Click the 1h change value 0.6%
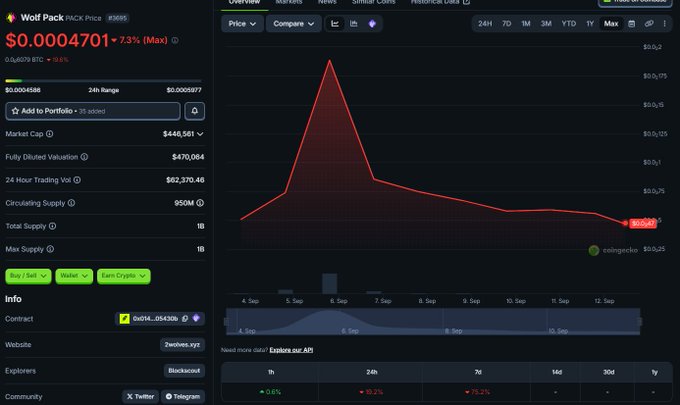680x405 pixels. point(270,392)
